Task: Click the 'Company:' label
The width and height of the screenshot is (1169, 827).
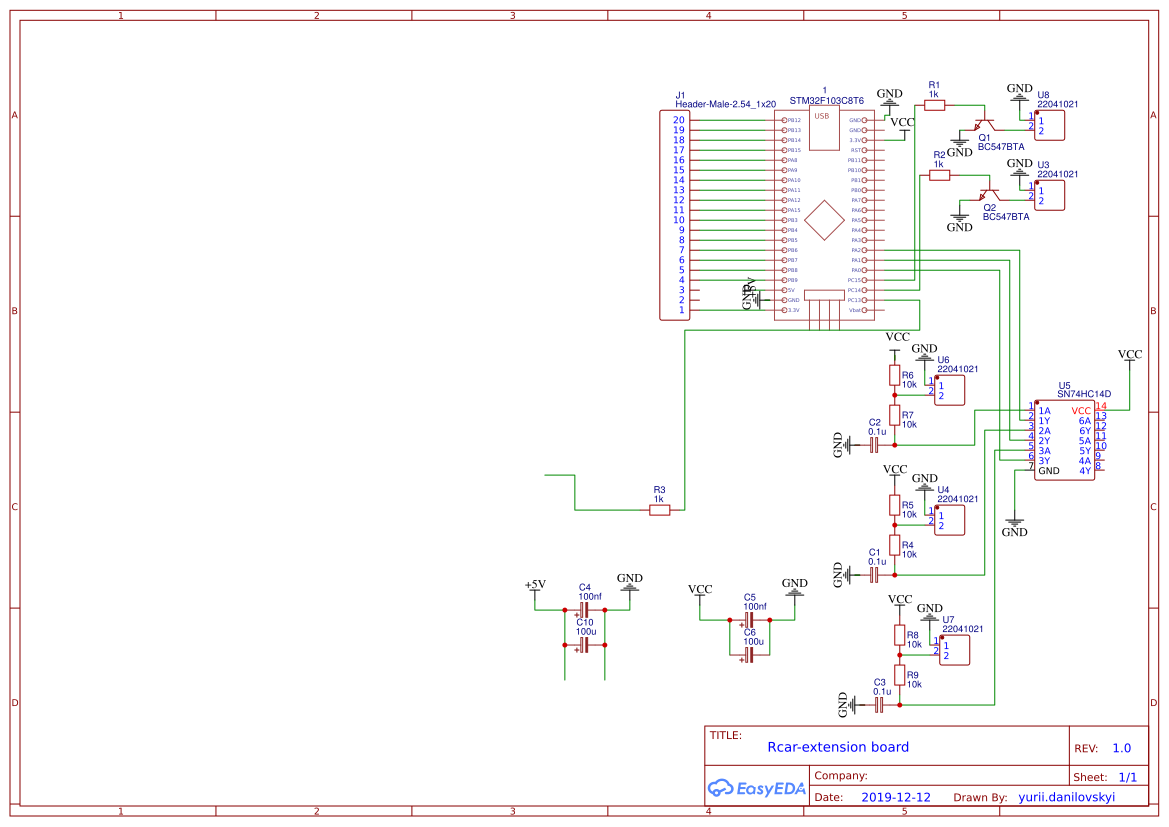Action: (x=840, y=776)
